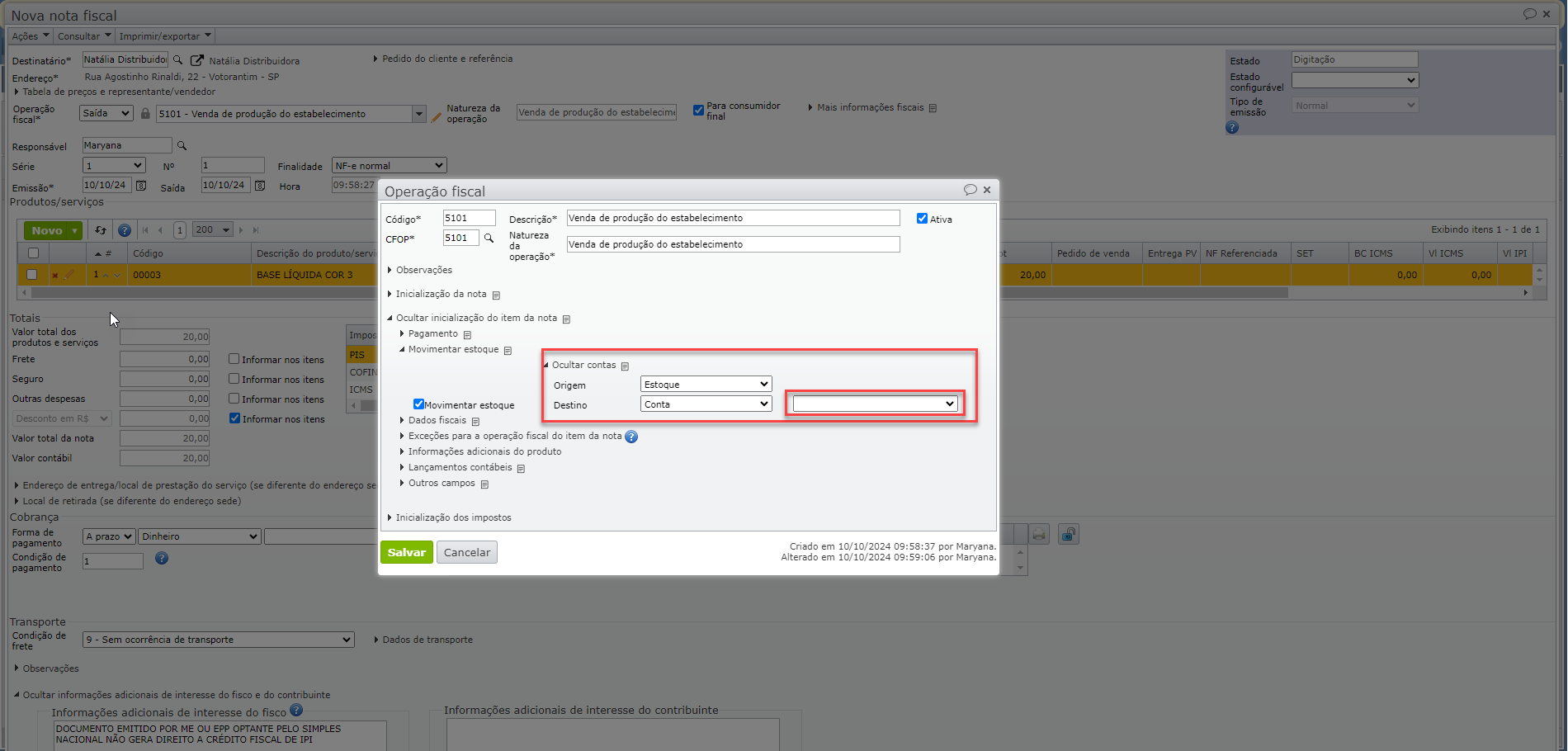Expand Dados de transporte section

pos(423,640)
